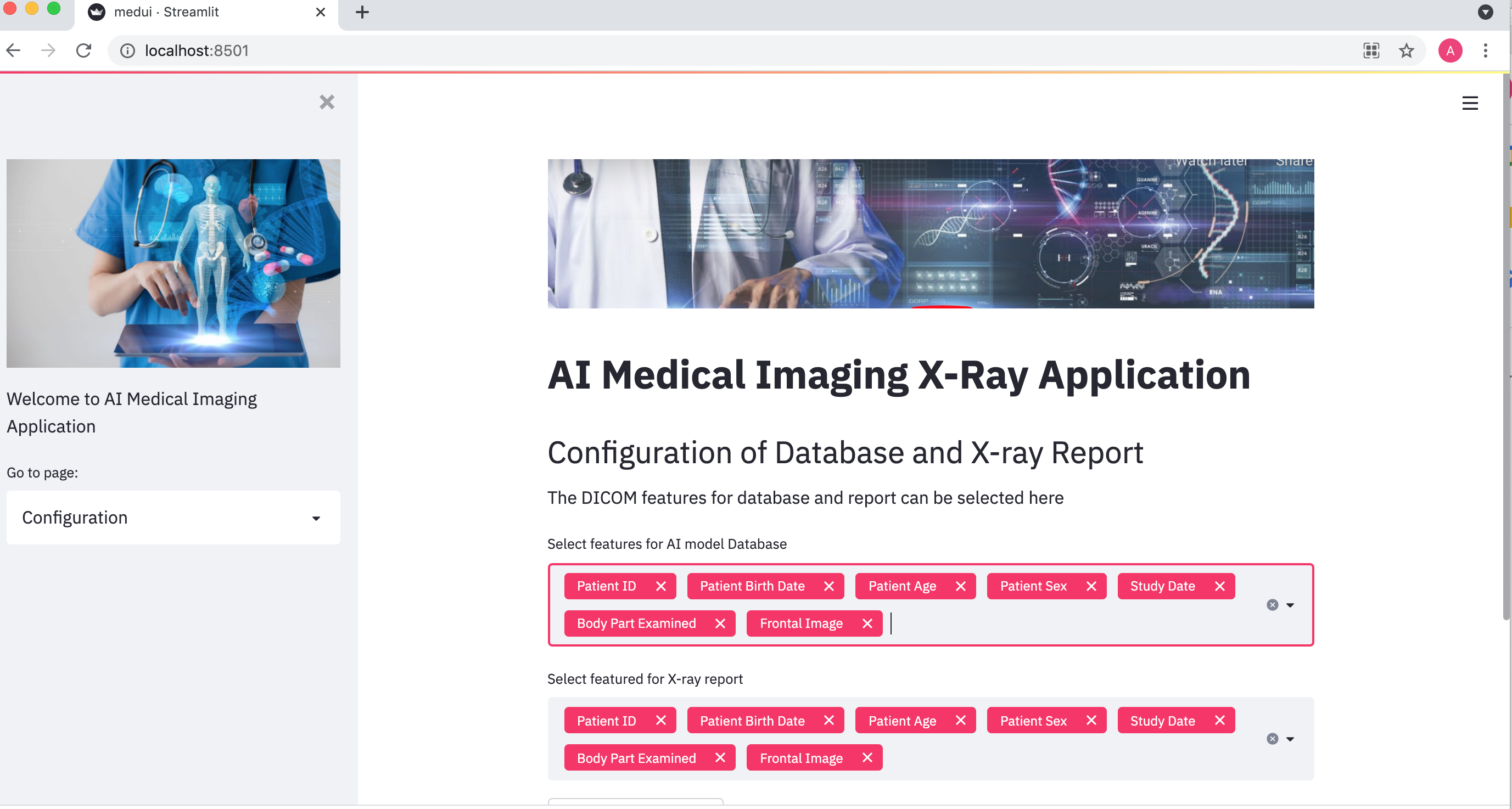Viewport: 1512px width, 809px height.
Task: Remove Patient ID from Database features
Action: click(661, 586)
